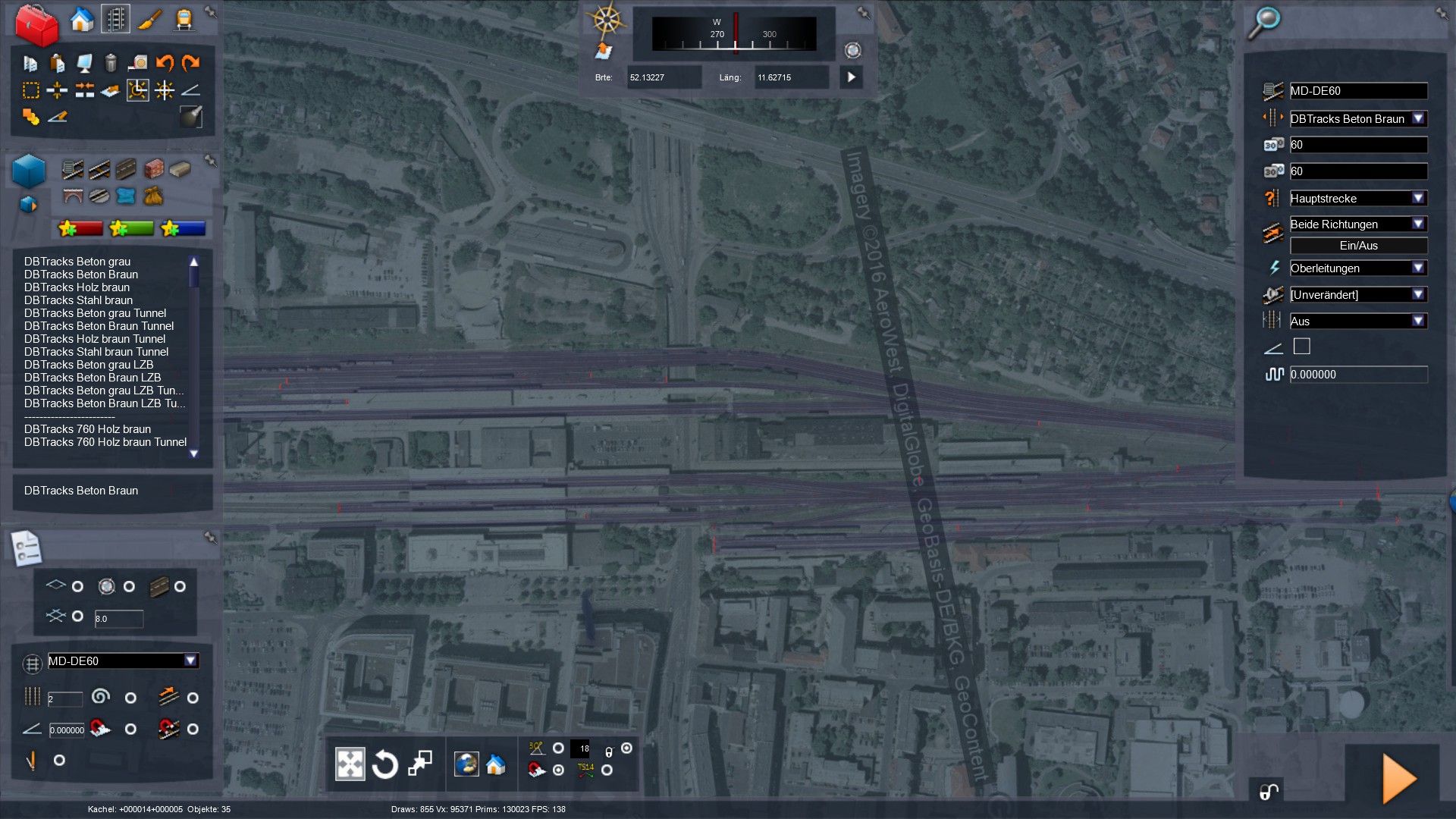This screenshot has height=819, width=1456.
Task: Open the Oberleitungen electrification dropdown
Action: [1418, 268]
